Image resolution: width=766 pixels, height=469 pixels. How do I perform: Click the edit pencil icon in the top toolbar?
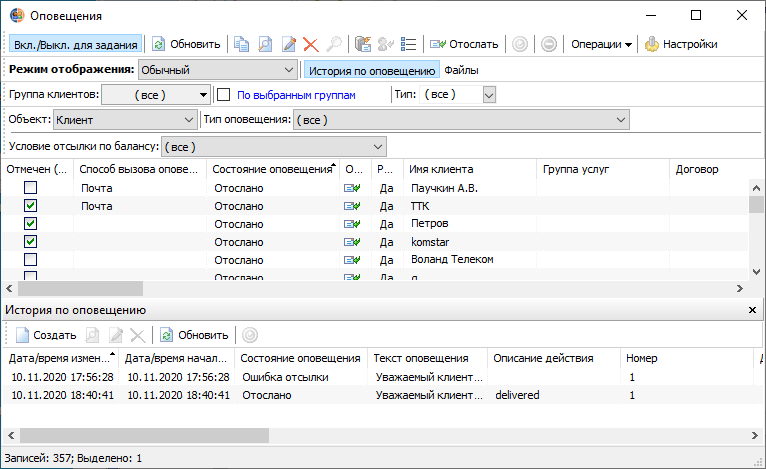click(x=289, y=44)
